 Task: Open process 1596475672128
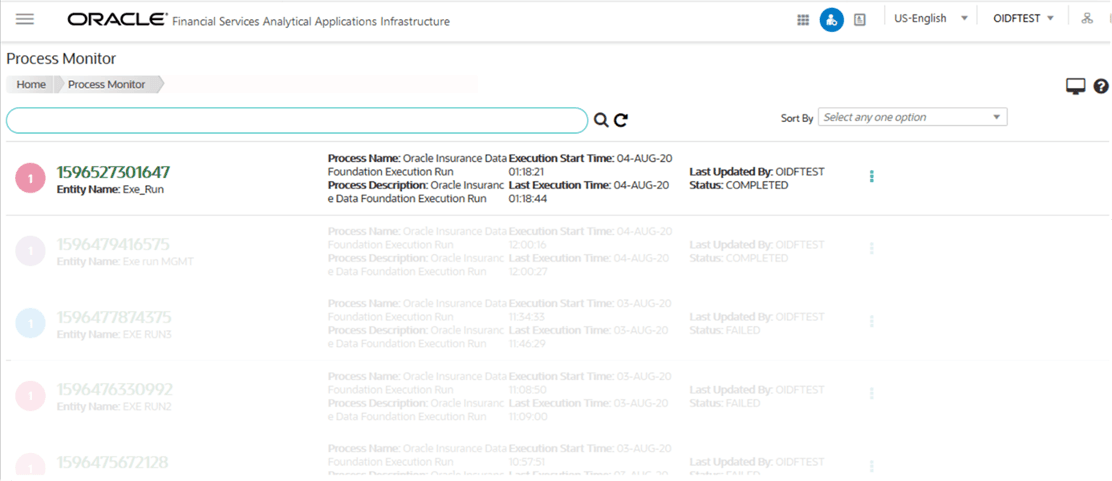(x=112, y=463)
